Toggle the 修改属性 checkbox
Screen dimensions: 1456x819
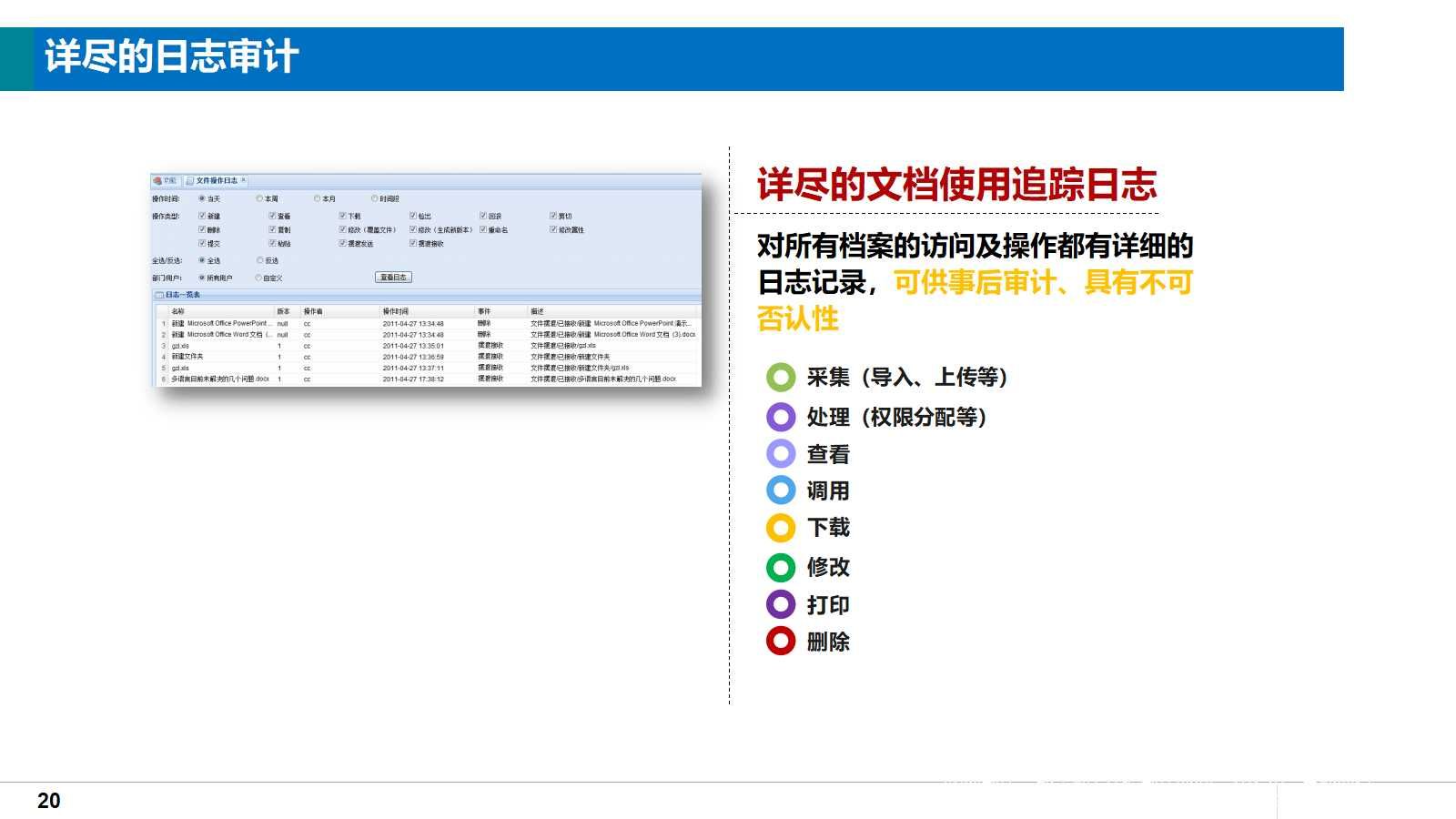pos(553,229)
